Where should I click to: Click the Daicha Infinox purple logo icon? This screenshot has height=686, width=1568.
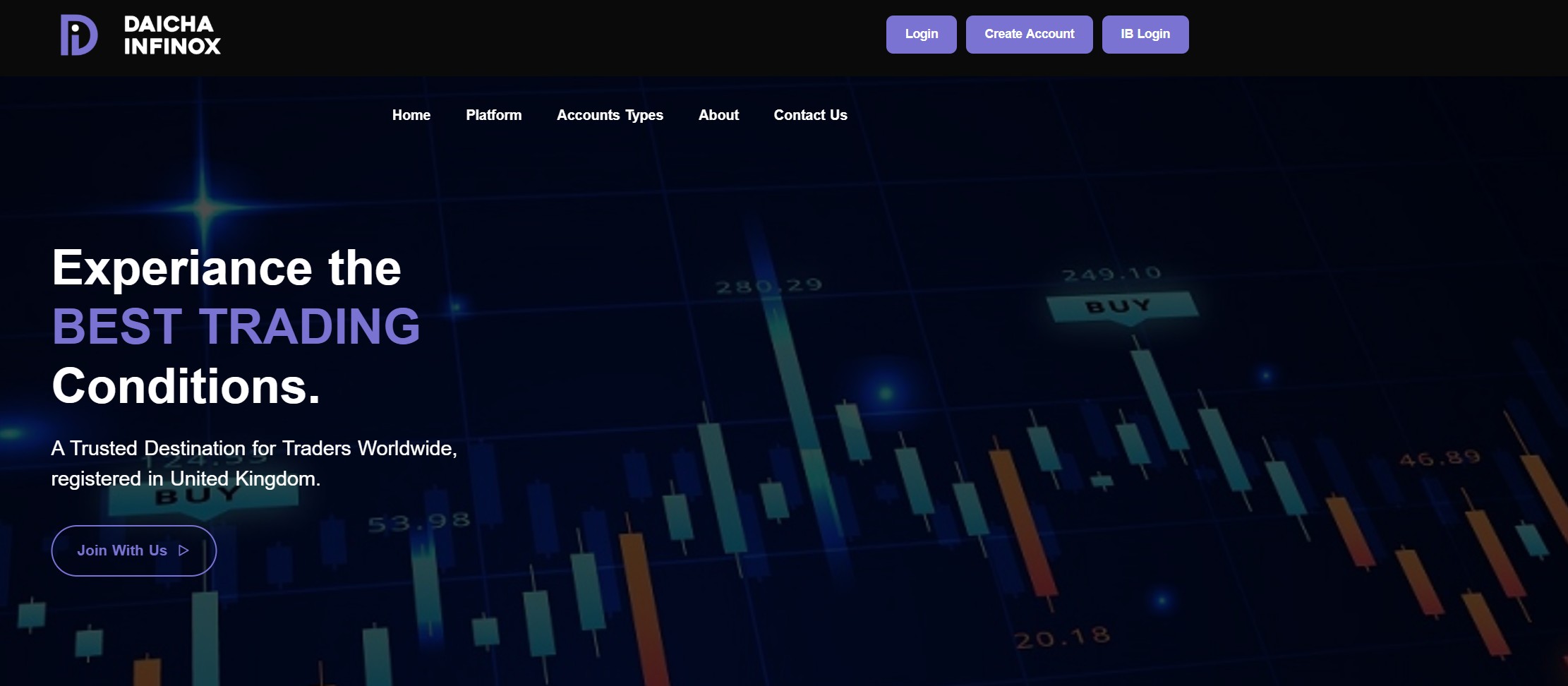pos(79,35)
